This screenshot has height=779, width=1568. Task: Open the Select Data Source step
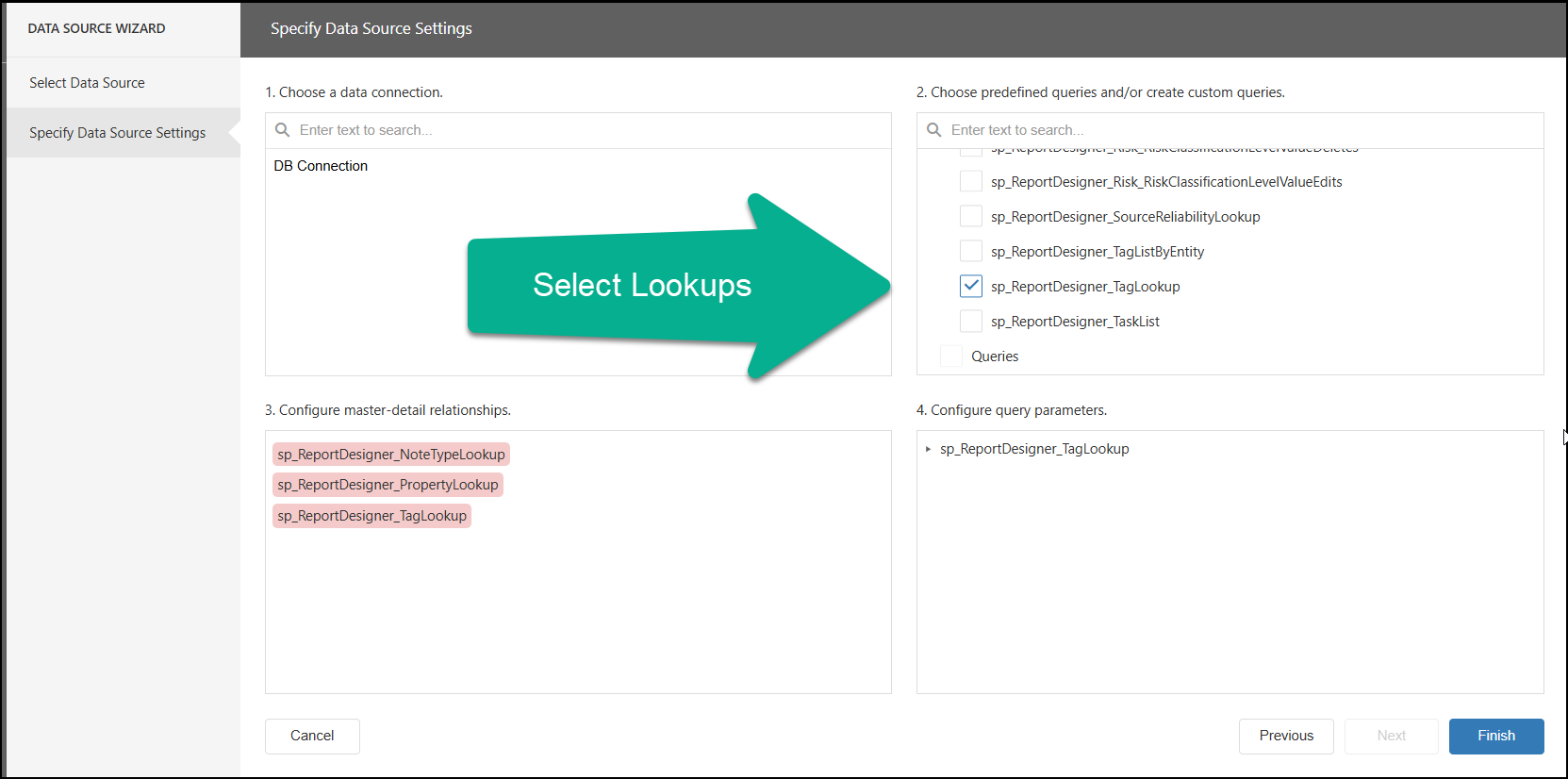87,83
